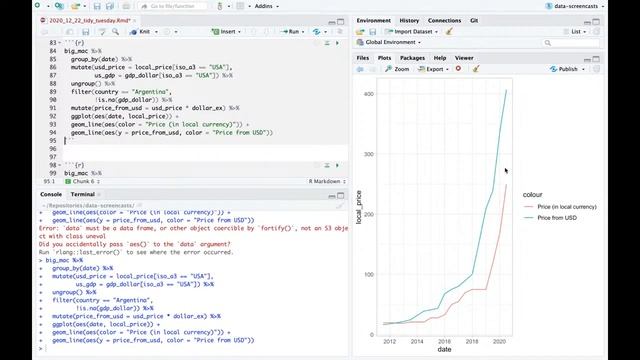Image resolution: width=640 pixels, height=360 pixels.
Task: Switch to the Files tab
Action: (362, 58)
